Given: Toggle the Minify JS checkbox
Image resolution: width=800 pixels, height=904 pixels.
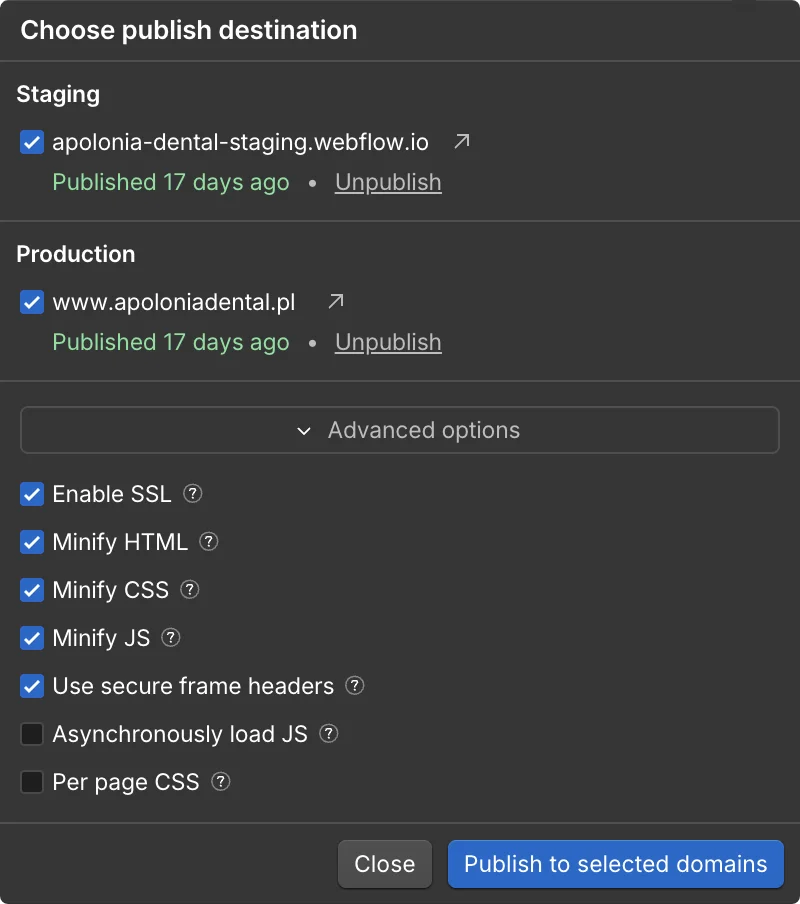Looking at the screenshot, I should (x=32, y=638).
